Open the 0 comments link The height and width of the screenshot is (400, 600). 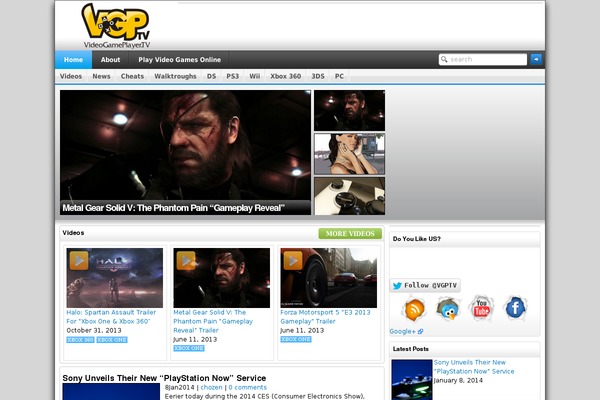(248, 387)
